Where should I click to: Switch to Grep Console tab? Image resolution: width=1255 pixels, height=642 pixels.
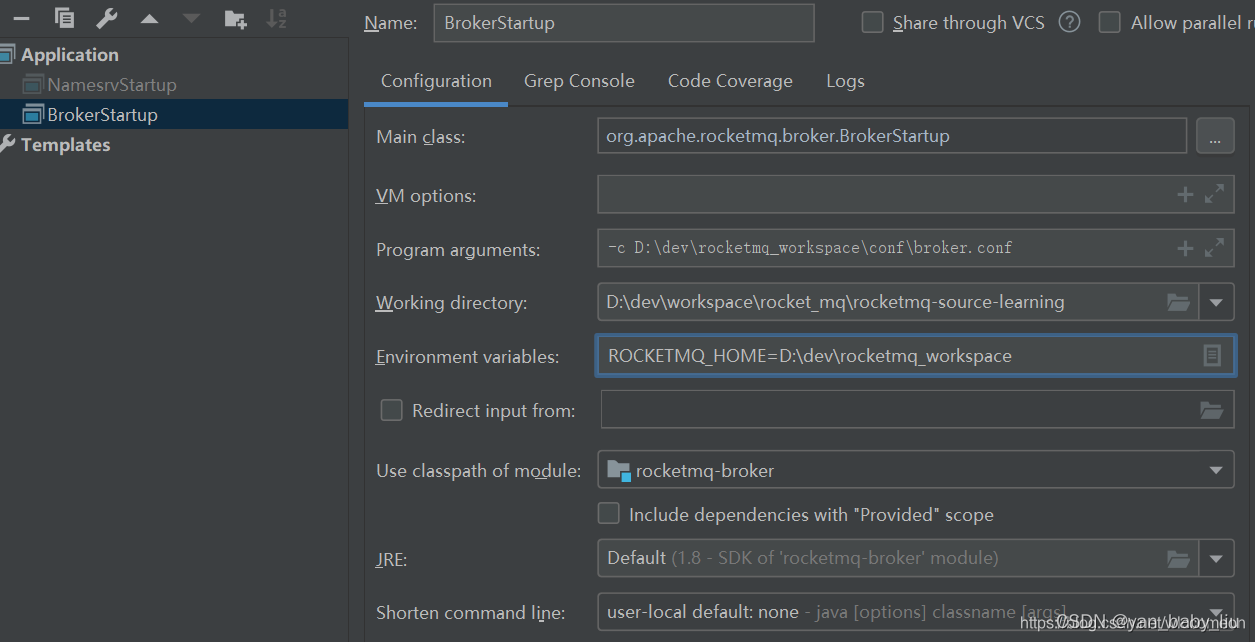(x=579, y=81)
